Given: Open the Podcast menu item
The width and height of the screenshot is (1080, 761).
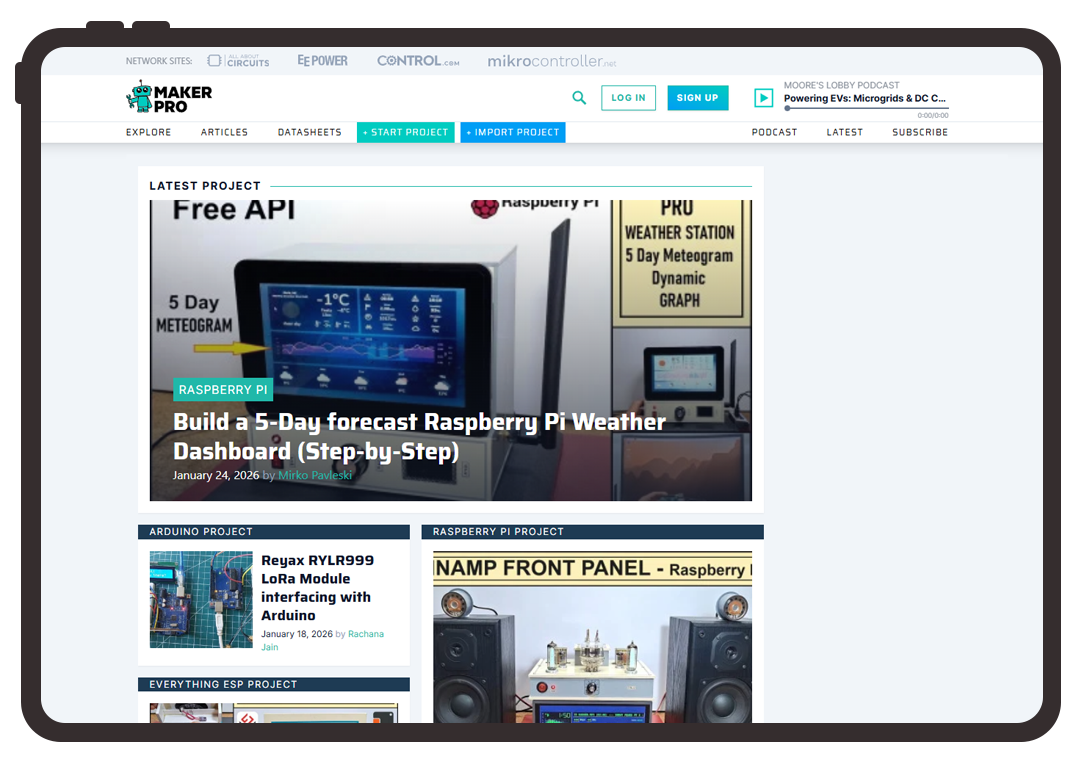Looking at the screenshot, I should [774, 132].
